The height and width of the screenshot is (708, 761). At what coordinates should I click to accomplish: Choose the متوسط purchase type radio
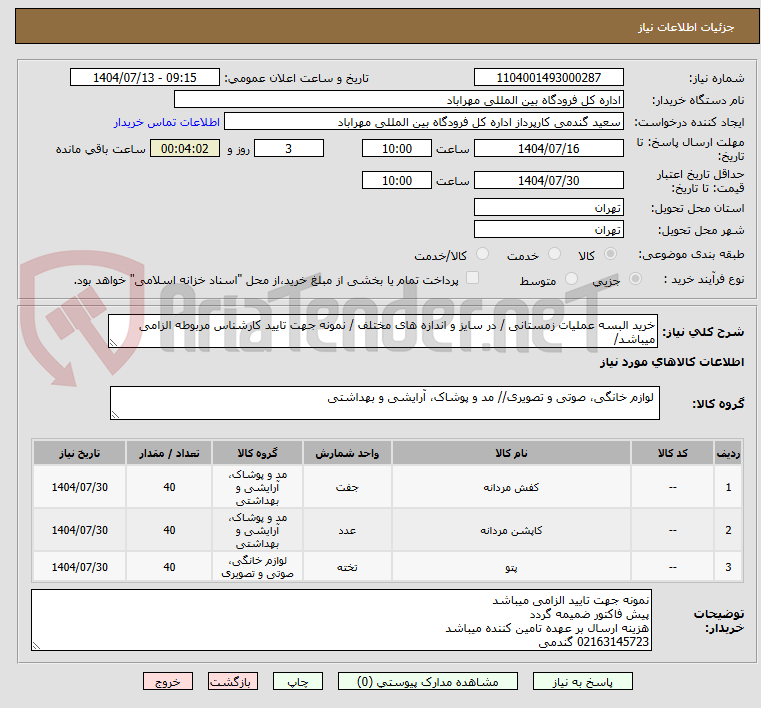(572, 280)
